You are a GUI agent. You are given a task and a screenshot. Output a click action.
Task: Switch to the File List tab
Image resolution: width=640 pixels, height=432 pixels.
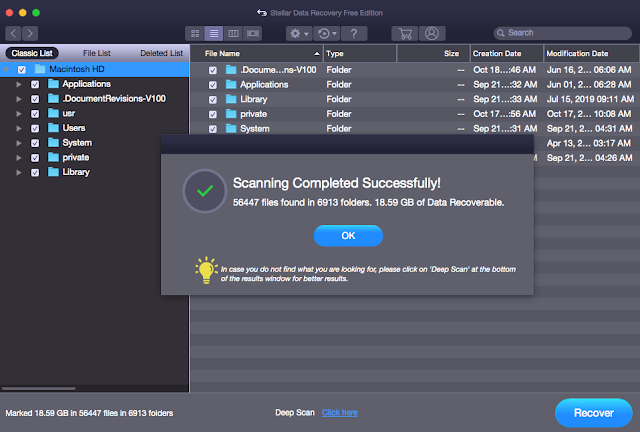click(97, 52)
